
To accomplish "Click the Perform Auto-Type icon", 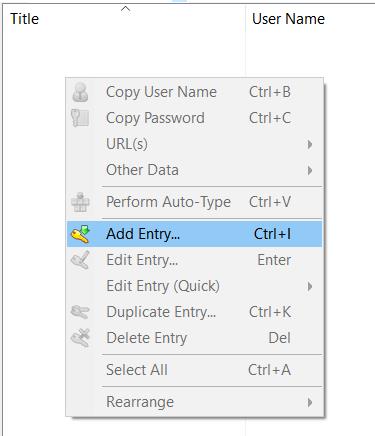I will (x=80, y=202).
